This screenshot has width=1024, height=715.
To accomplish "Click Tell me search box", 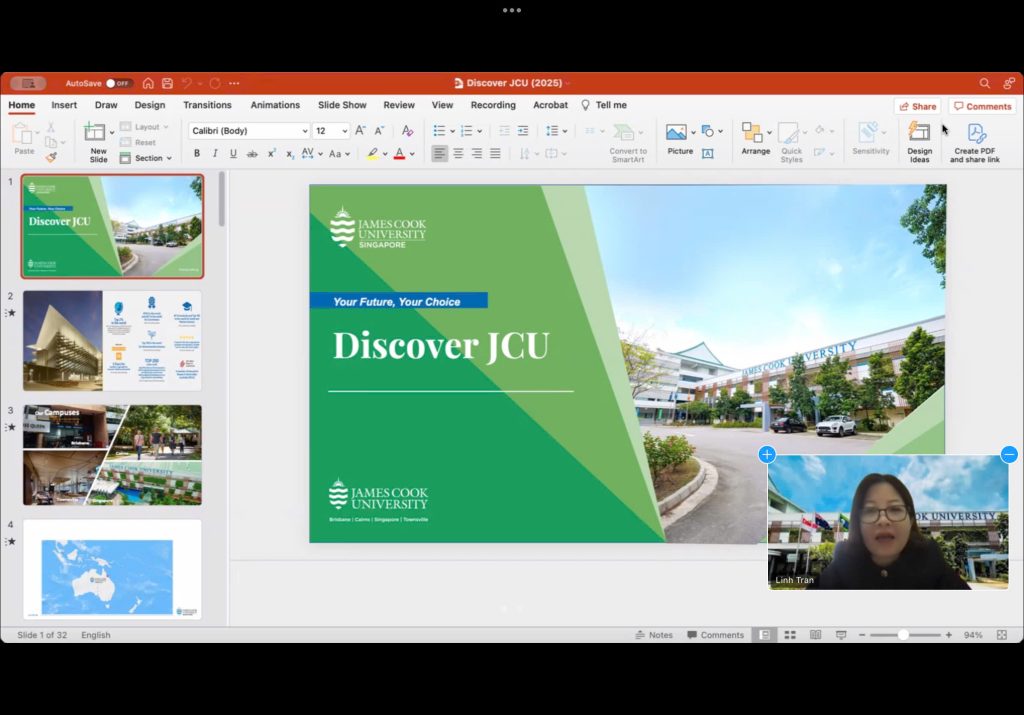I will [x=604, y=104].
